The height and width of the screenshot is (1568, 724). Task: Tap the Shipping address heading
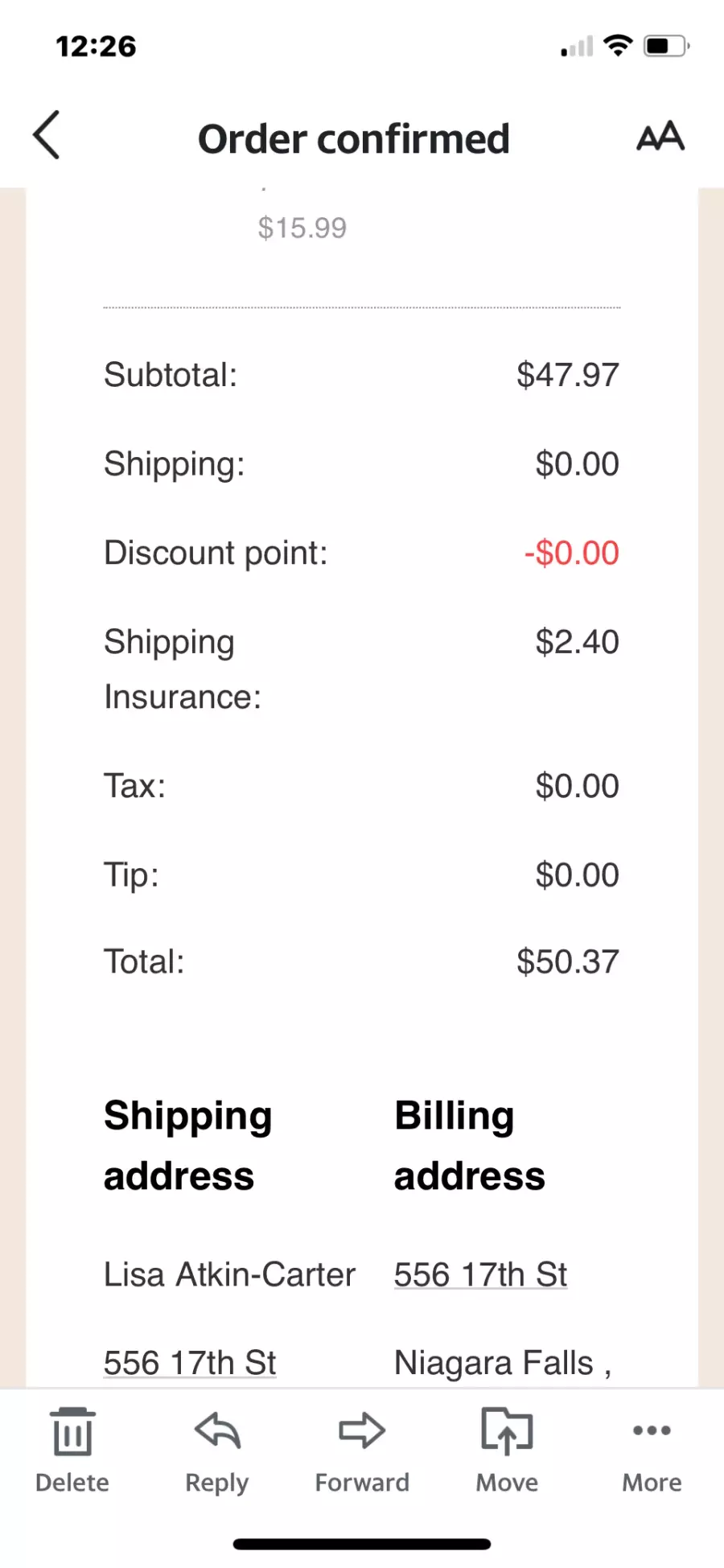[187, 1146]
